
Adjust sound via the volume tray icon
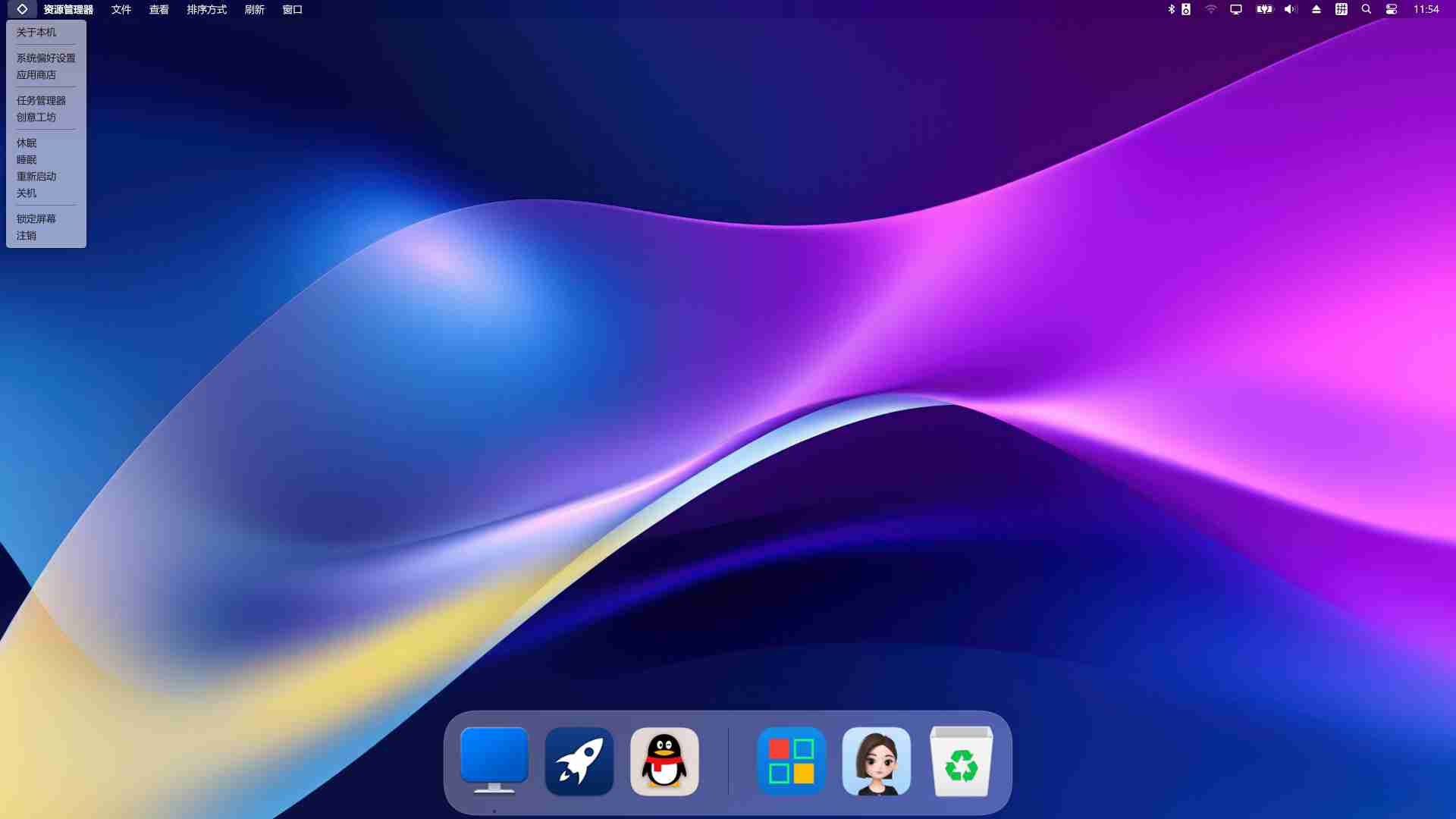click(x=1291, y=10)
